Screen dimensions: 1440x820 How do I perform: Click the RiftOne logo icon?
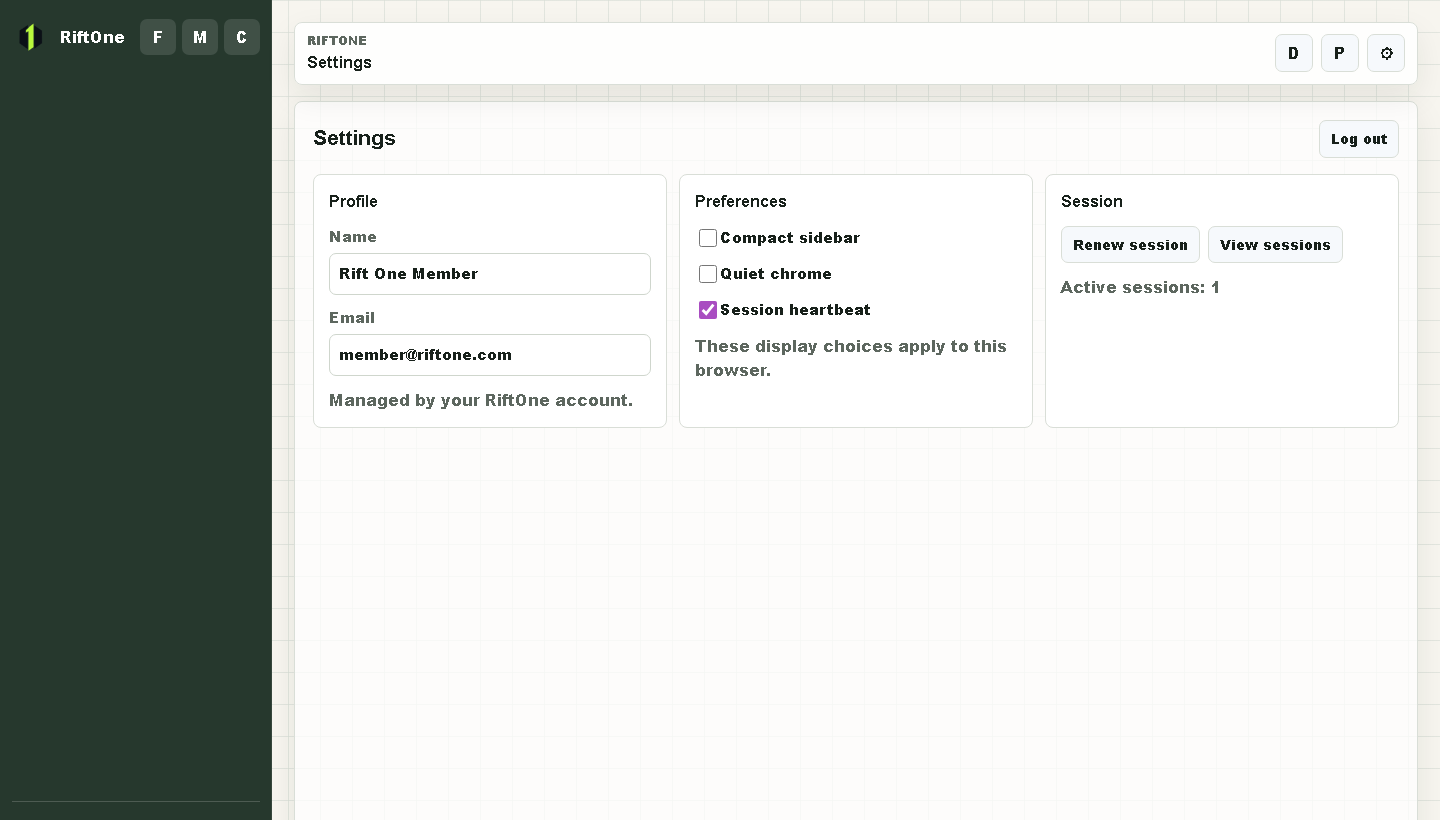pyautogui.click(x=30, y=37)
